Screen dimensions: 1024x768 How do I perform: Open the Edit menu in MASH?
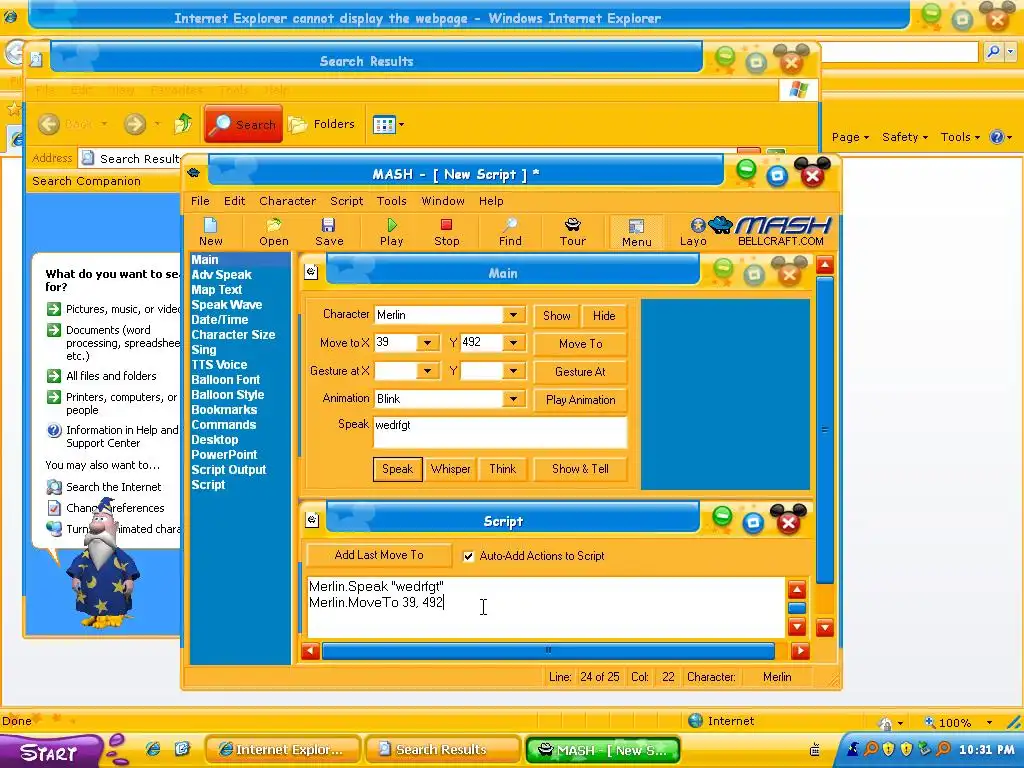234,201
